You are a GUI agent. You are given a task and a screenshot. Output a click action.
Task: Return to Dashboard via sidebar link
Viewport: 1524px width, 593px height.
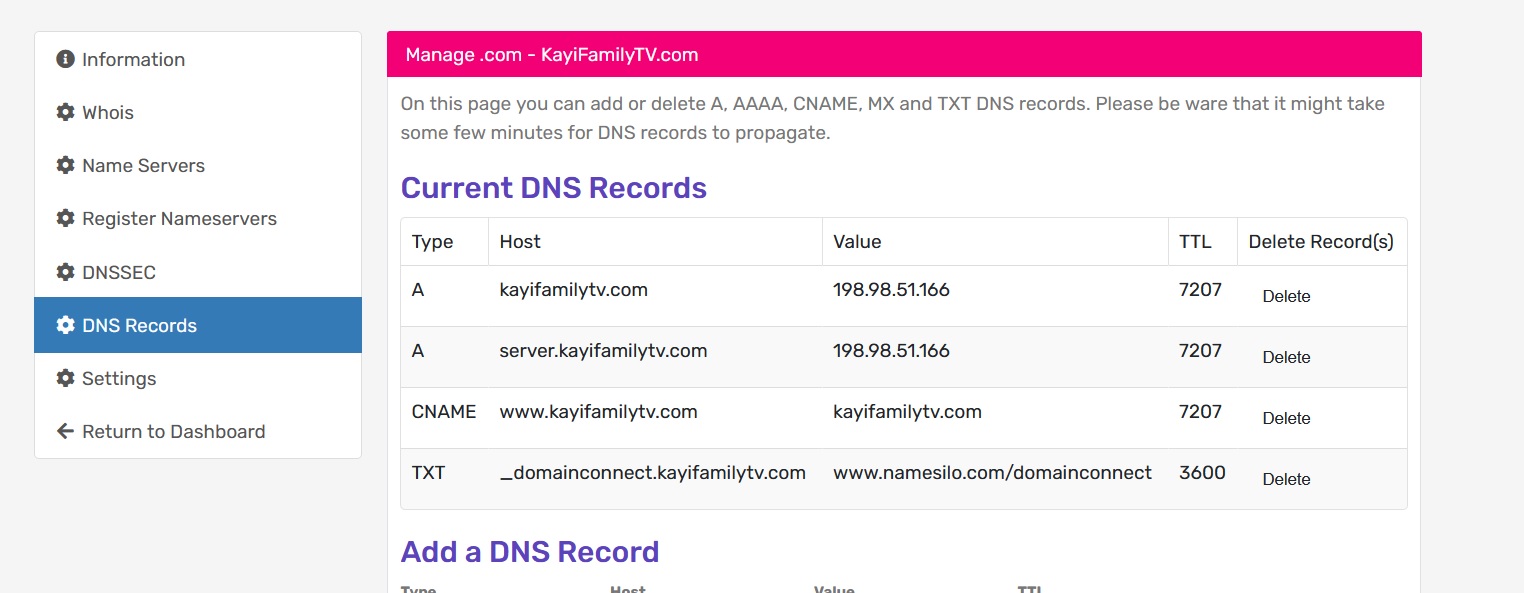pyautogui.click(x=198, y=431)
